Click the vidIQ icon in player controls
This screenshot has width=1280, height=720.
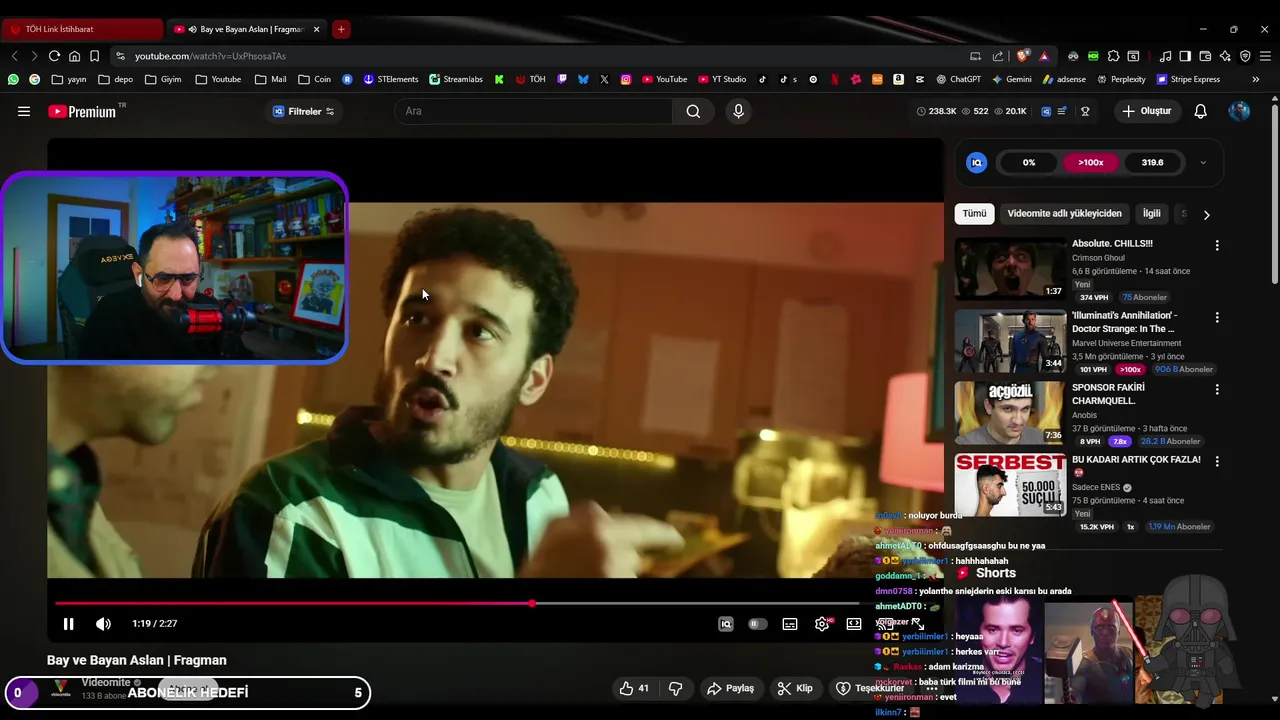[726, 624]
